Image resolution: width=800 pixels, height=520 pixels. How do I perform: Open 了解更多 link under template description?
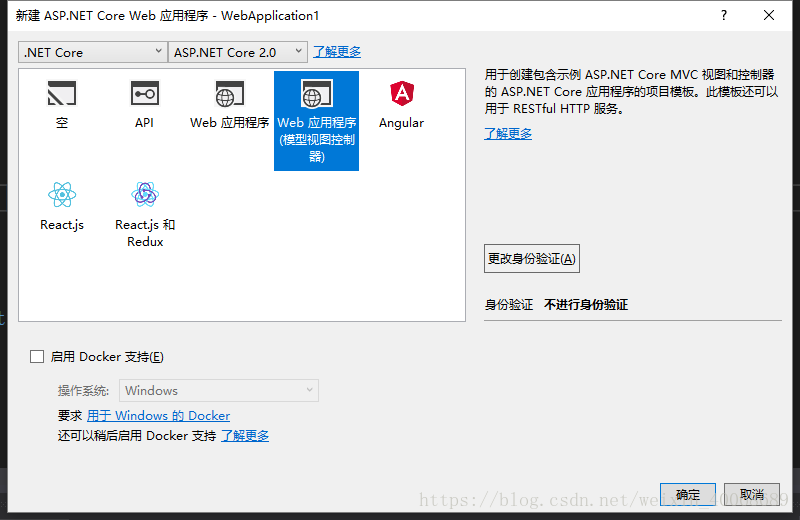508,134
